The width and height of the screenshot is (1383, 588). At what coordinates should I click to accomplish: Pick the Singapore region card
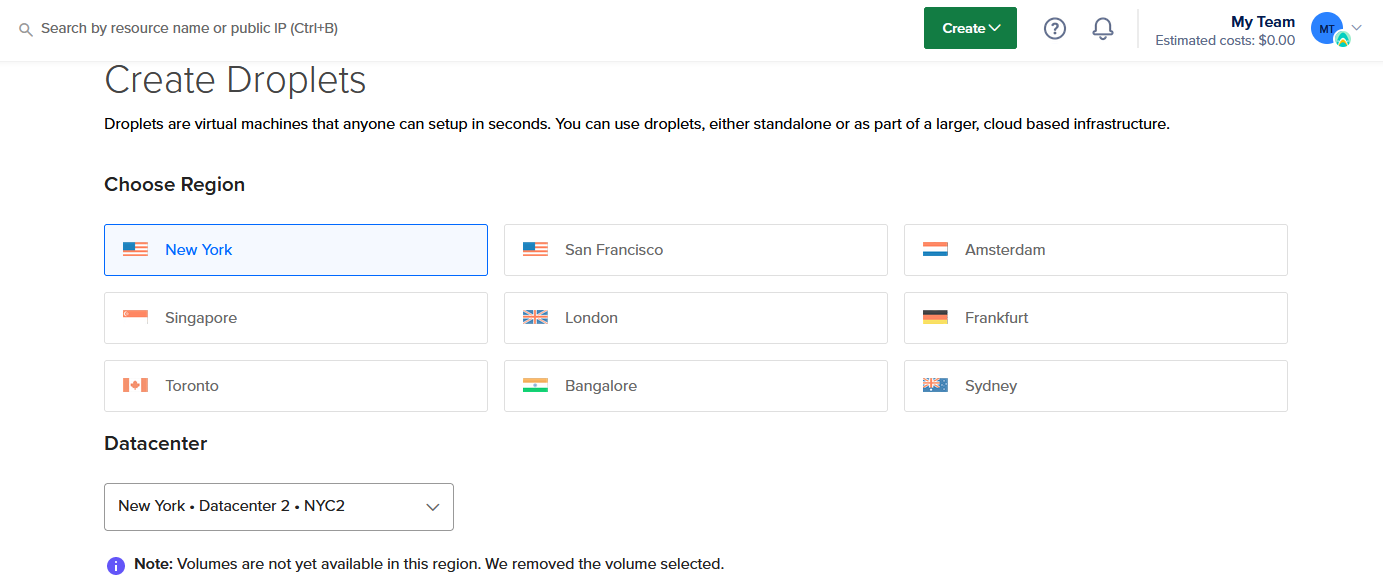coord(296,318)
